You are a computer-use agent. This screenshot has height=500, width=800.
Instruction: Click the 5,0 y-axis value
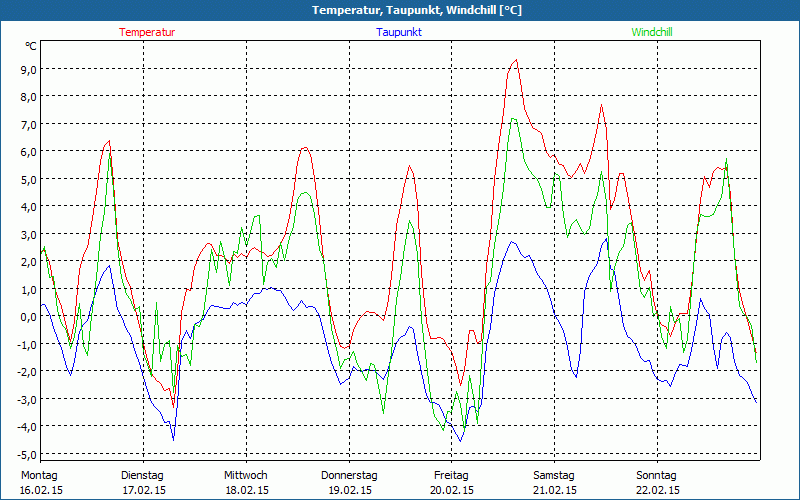pos(28,180)
